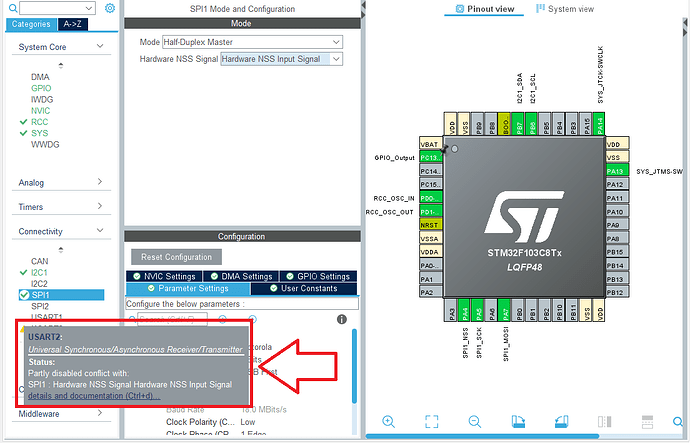Open the Hardware NSS Signal dropdown
Image resolution: width=690 pixels, height=443 pixels.
[x=281, y=60]
